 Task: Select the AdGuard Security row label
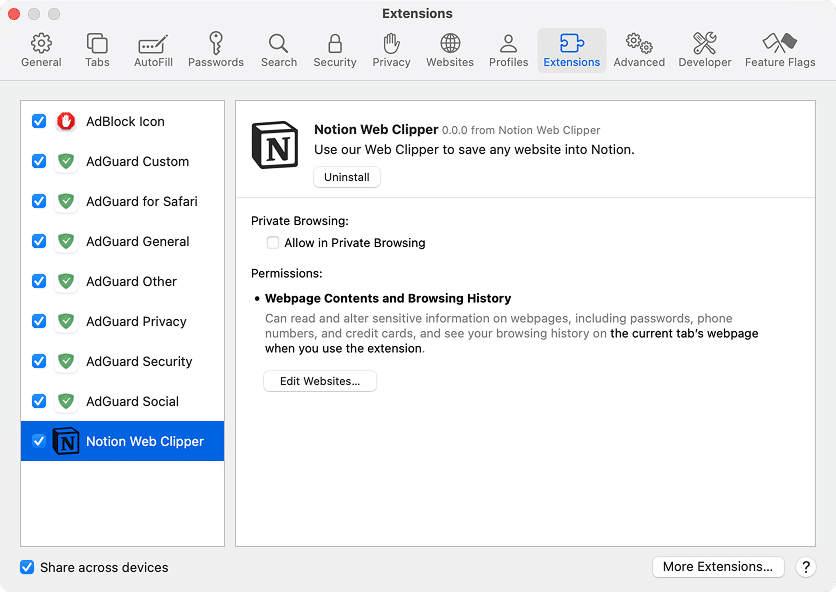[x=139, y=362]
